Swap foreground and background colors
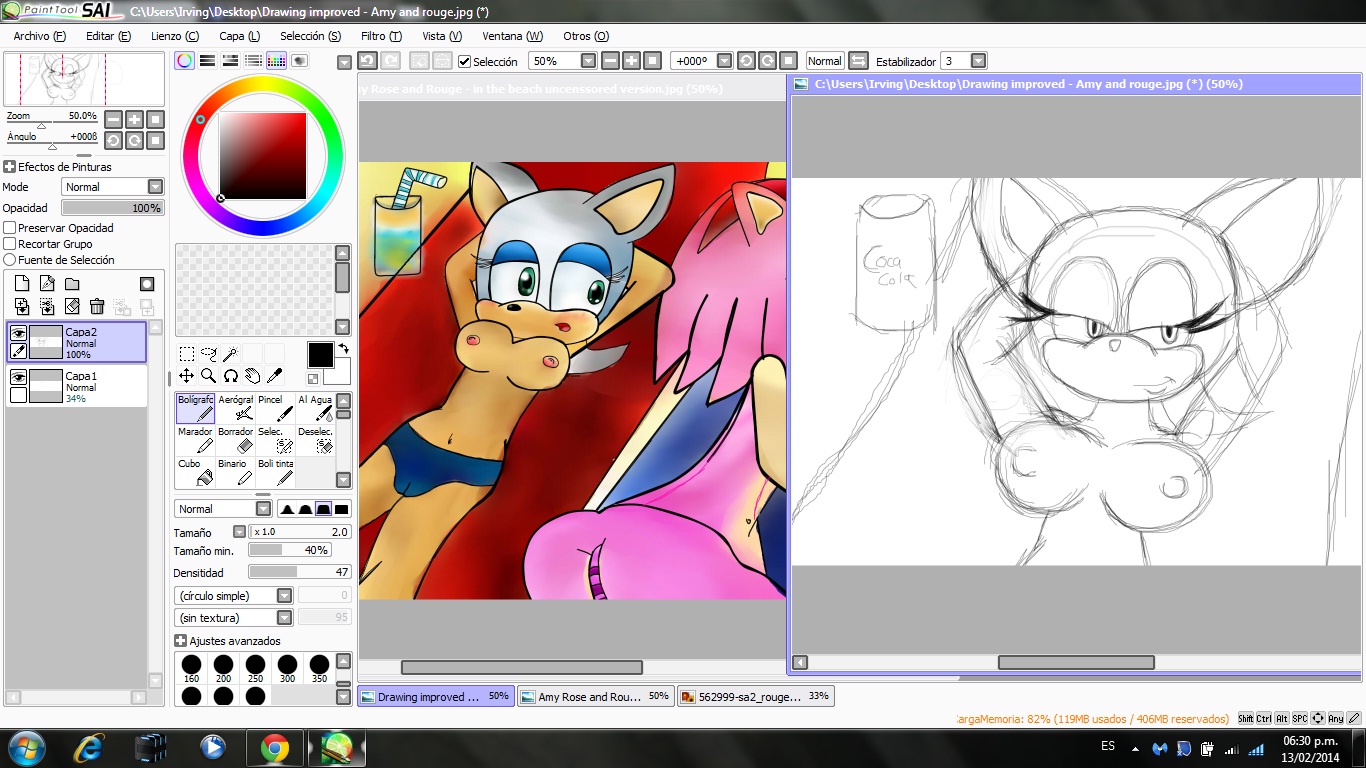The width and height of the screenshot is (1366, 768). [x=344, y=349]
